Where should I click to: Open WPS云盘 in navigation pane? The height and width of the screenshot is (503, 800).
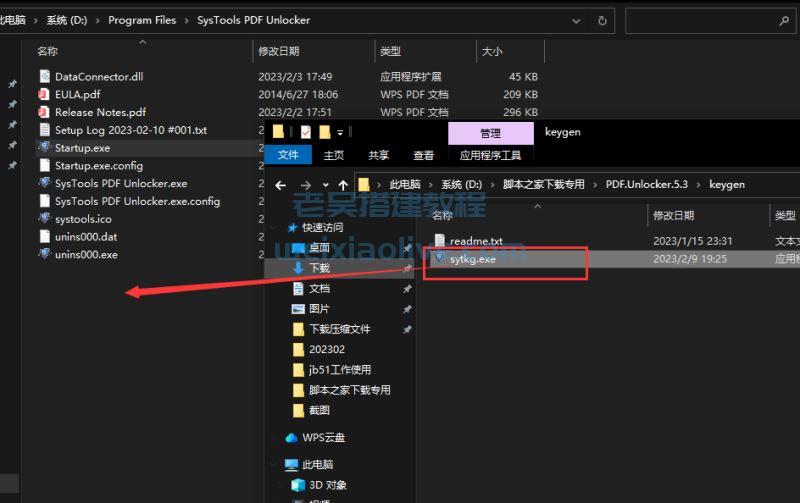point(315,438)
